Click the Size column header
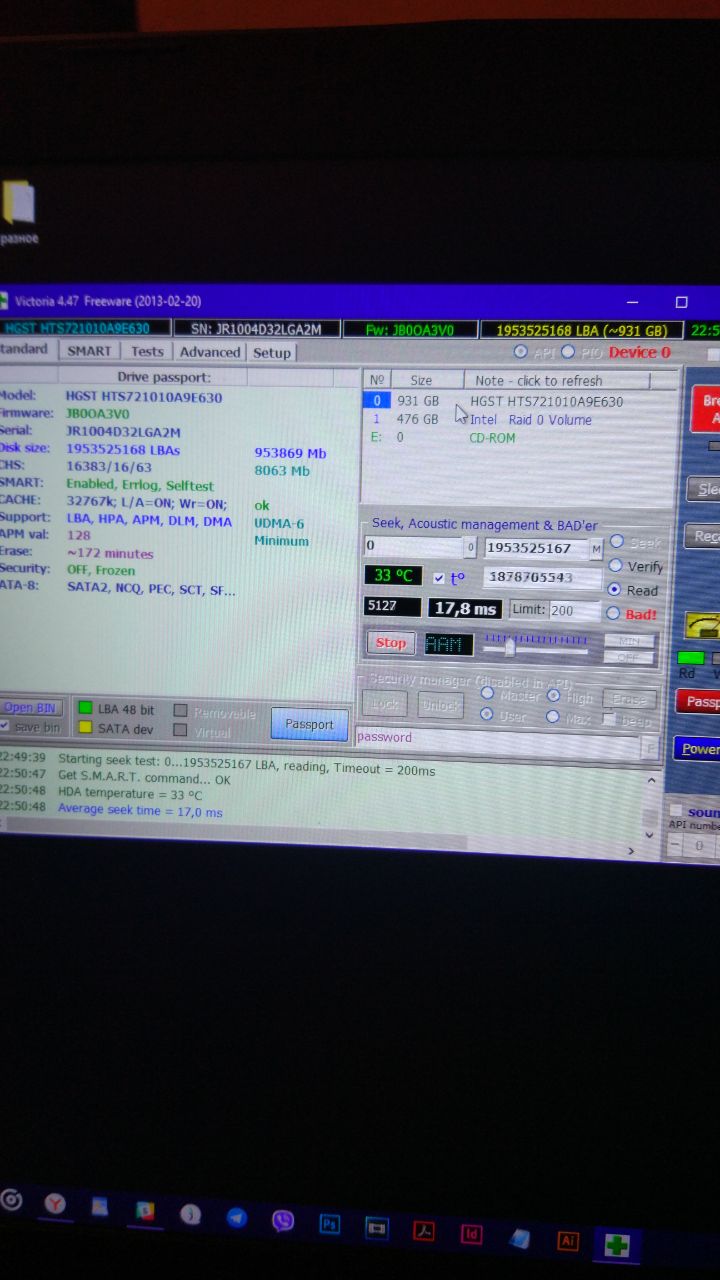The height and width of the screenshot is (1280, 720). point(425,380)
